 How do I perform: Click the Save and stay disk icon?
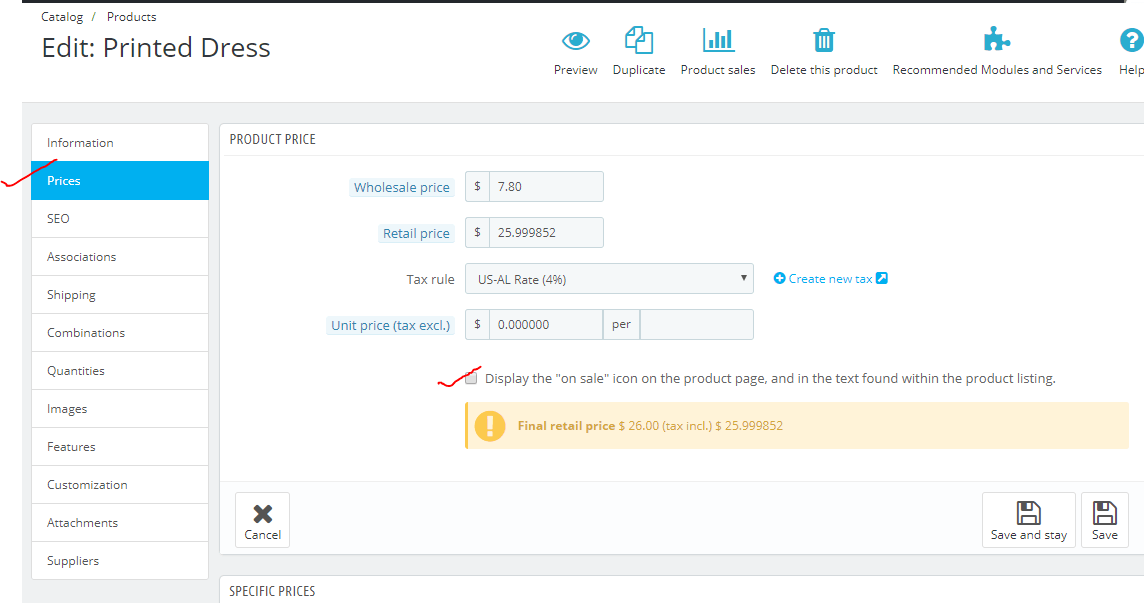1029,512
